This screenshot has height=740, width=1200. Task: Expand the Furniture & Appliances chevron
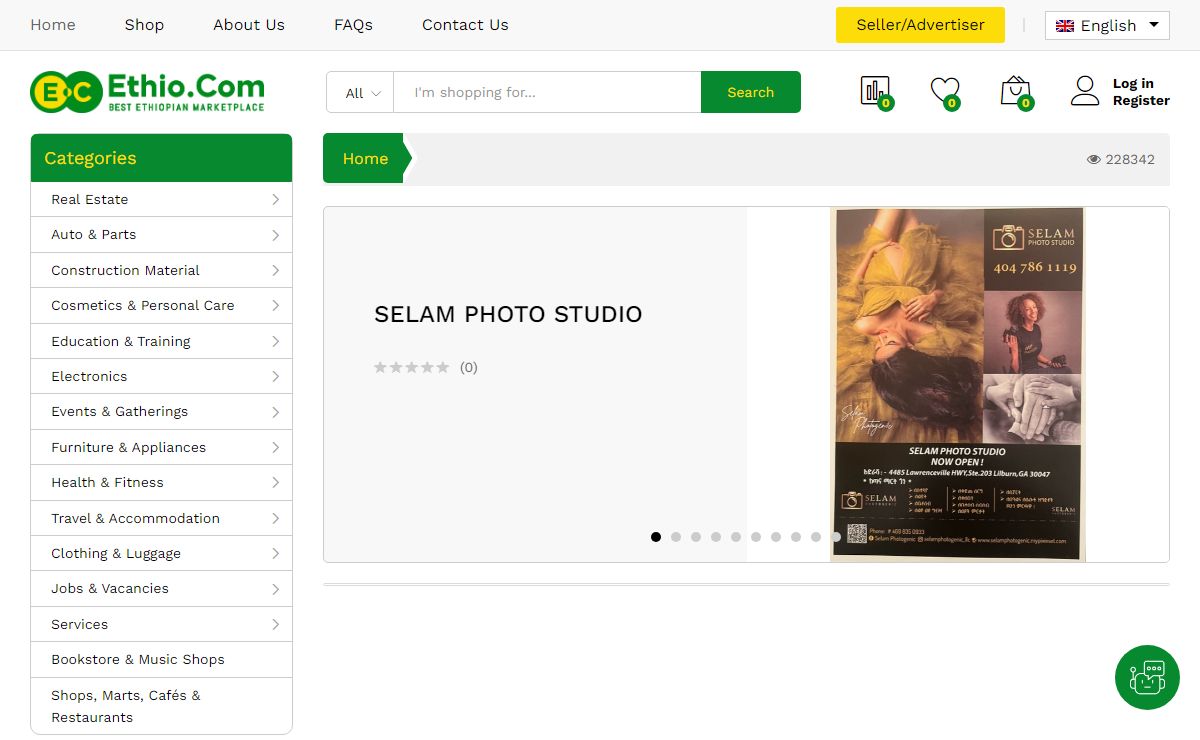[x=275, y=447]
